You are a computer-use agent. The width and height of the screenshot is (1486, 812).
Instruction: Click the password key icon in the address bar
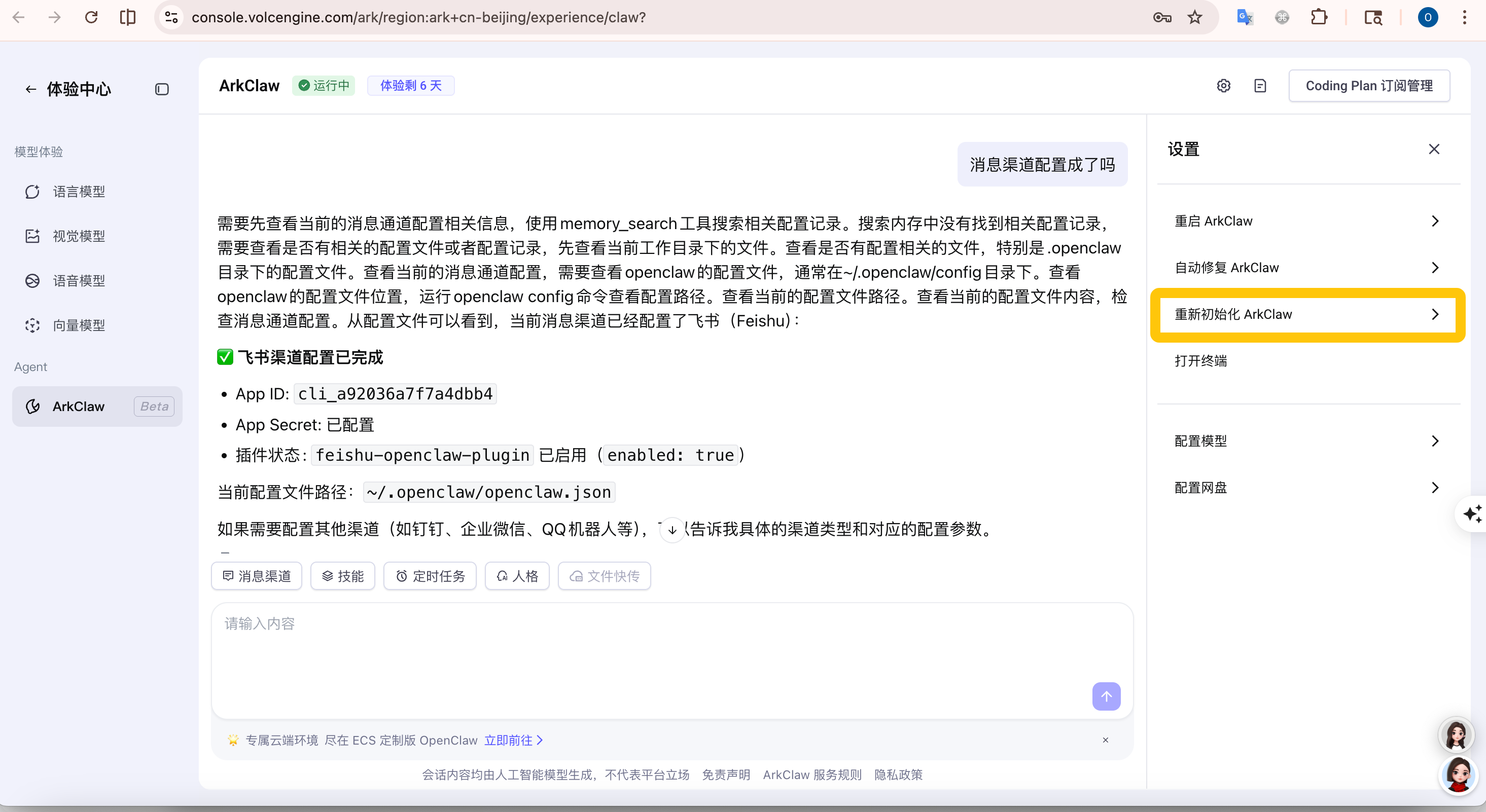click(x=1162, y=17)
